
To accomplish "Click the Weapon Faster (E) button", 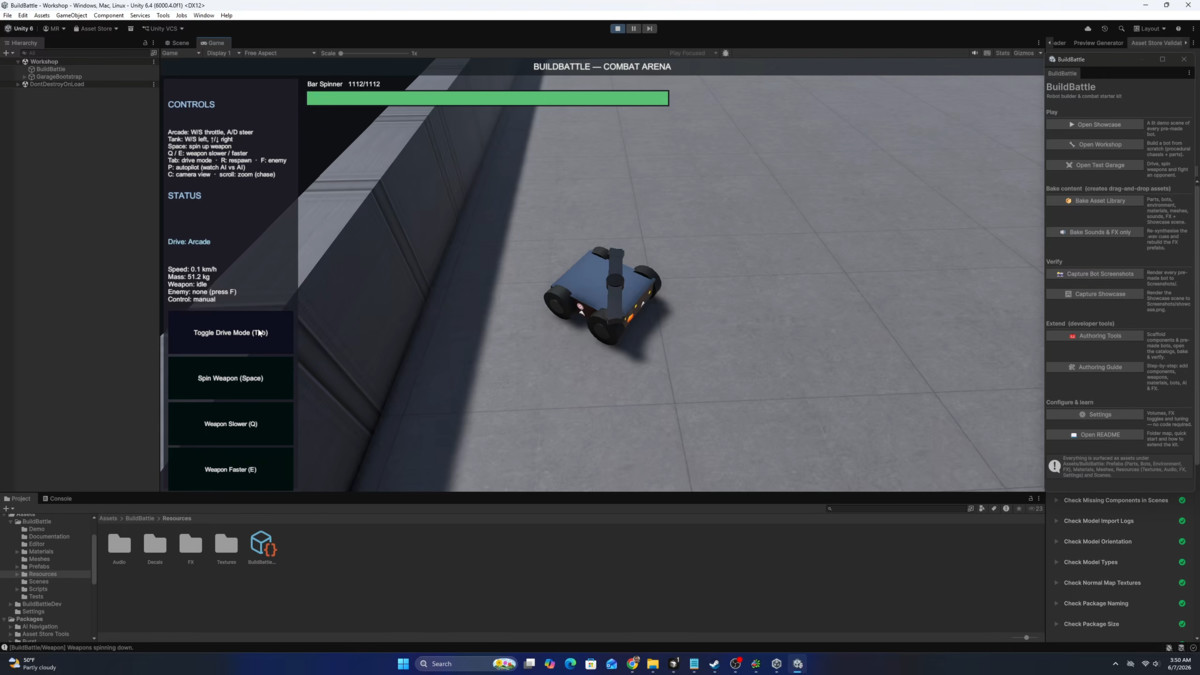I will point(230,469).
